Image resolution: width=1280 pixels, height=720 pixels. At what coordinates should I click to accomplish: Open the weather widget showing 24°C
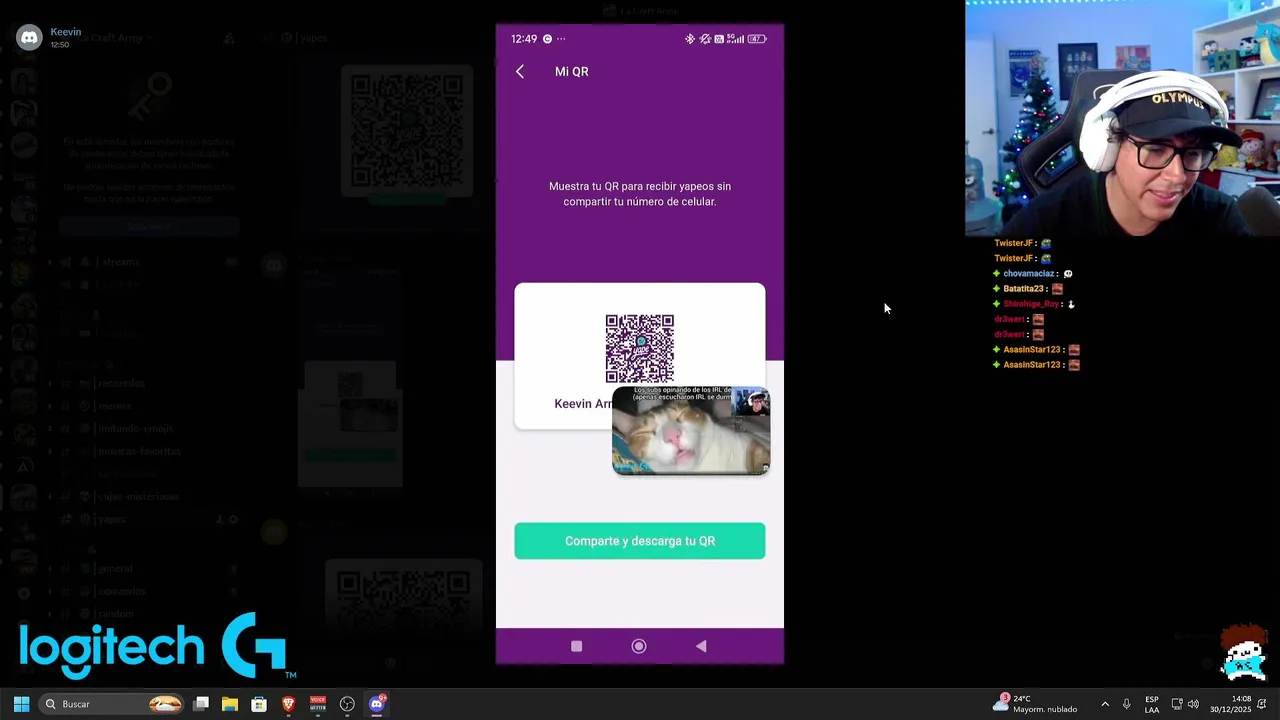pyautogui.click(x=1036, y=704)
